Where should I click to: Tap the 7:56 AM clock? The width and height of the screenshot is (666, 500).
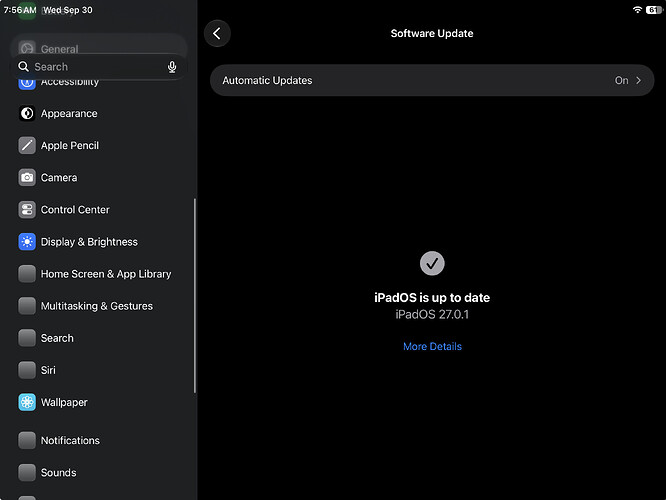(x=20, y=10)
